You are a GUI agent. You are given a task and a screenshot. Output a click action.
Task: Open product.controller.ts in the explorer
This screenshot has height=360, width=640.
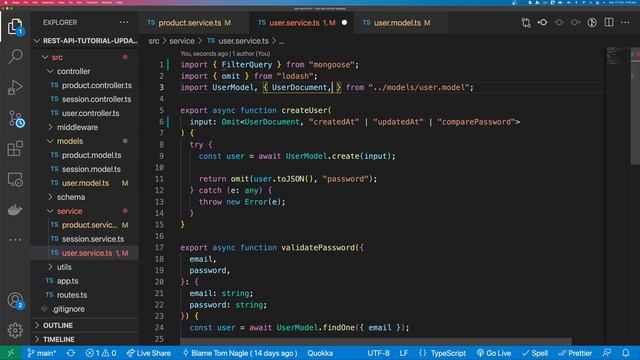(x=86, y=85)
